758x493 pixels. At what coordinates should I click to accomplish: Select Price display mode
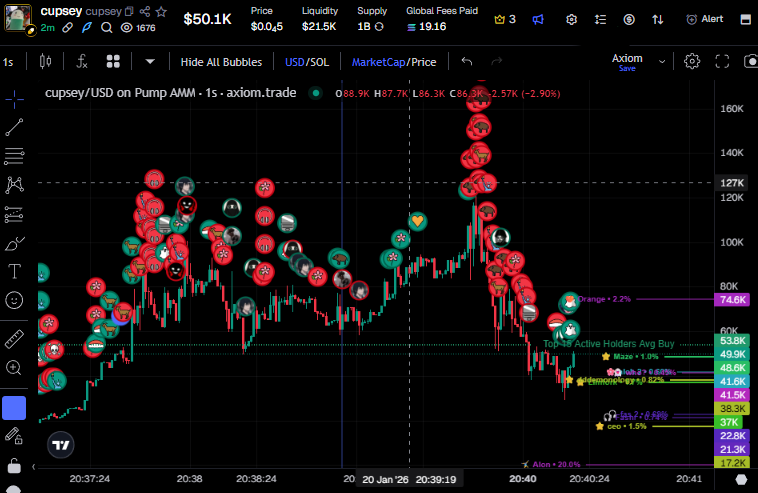pyautogui.click(x=424, y=62)
